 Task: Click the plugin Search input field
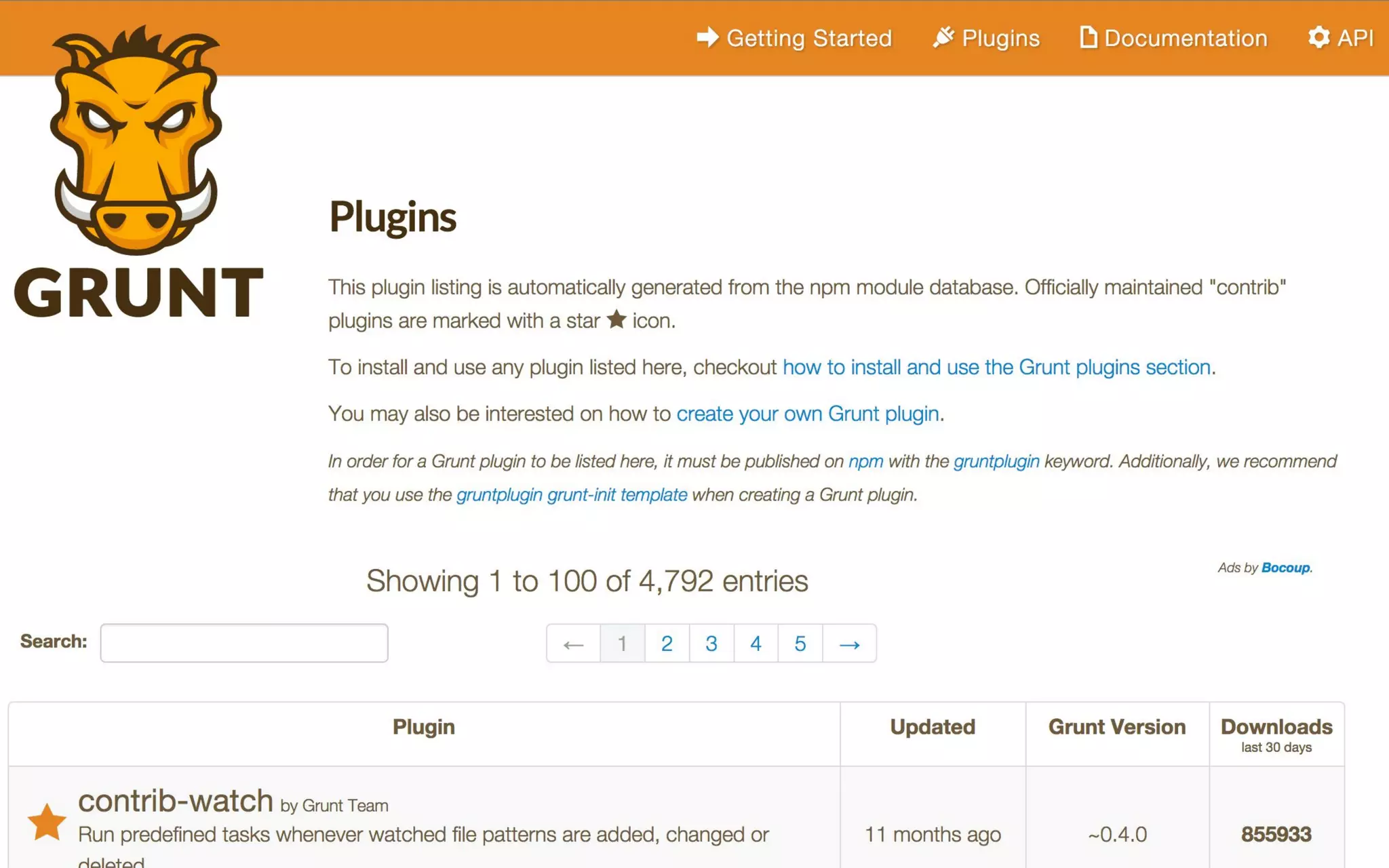244,643
